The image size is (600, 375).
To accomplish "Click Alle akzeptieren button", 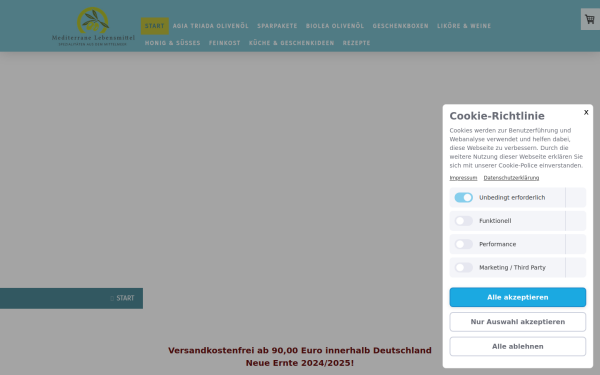I will 517,297.
